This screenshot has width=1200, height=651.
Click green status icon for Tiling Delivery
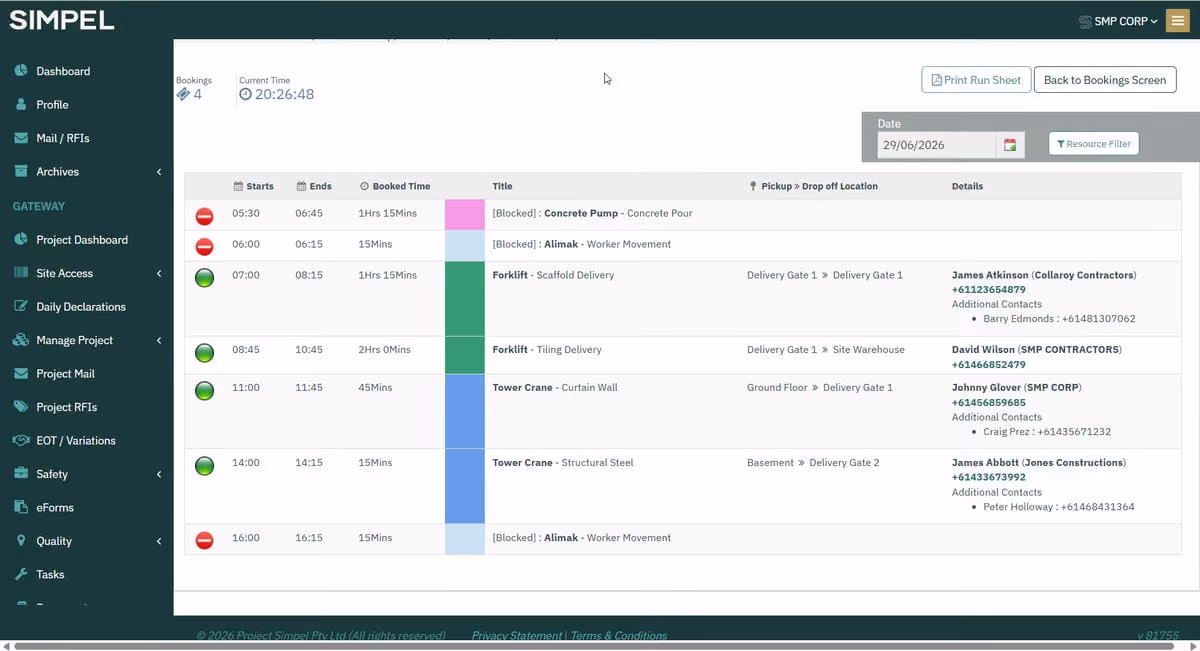[204, 352]
